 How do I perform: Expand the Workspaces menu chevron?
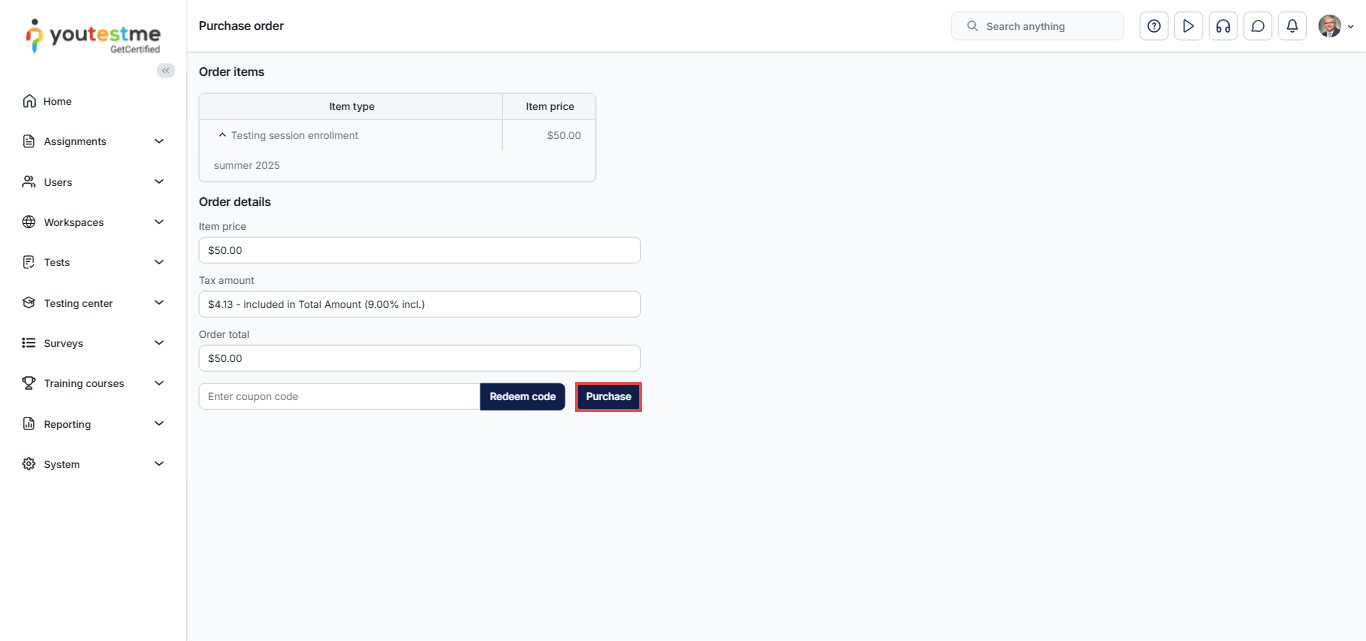[x=159, y=222]
